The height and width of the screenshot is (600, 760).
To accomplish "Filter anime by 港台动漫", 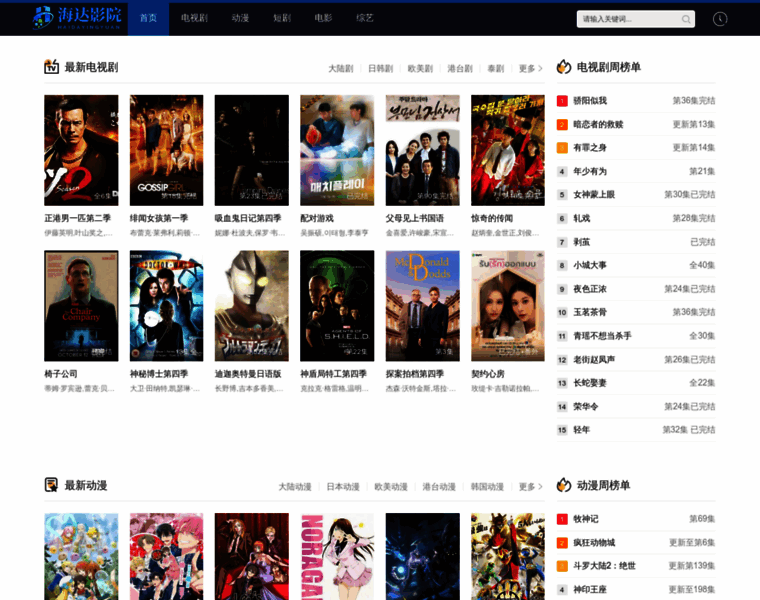I will (439, 487).
